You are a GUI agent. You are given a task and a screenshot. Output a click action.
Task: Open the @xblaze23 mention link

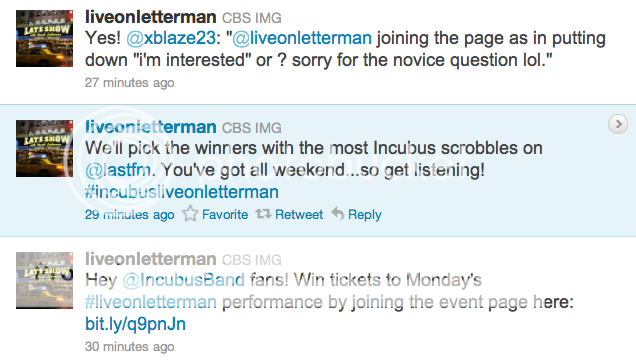pos(171,38)
